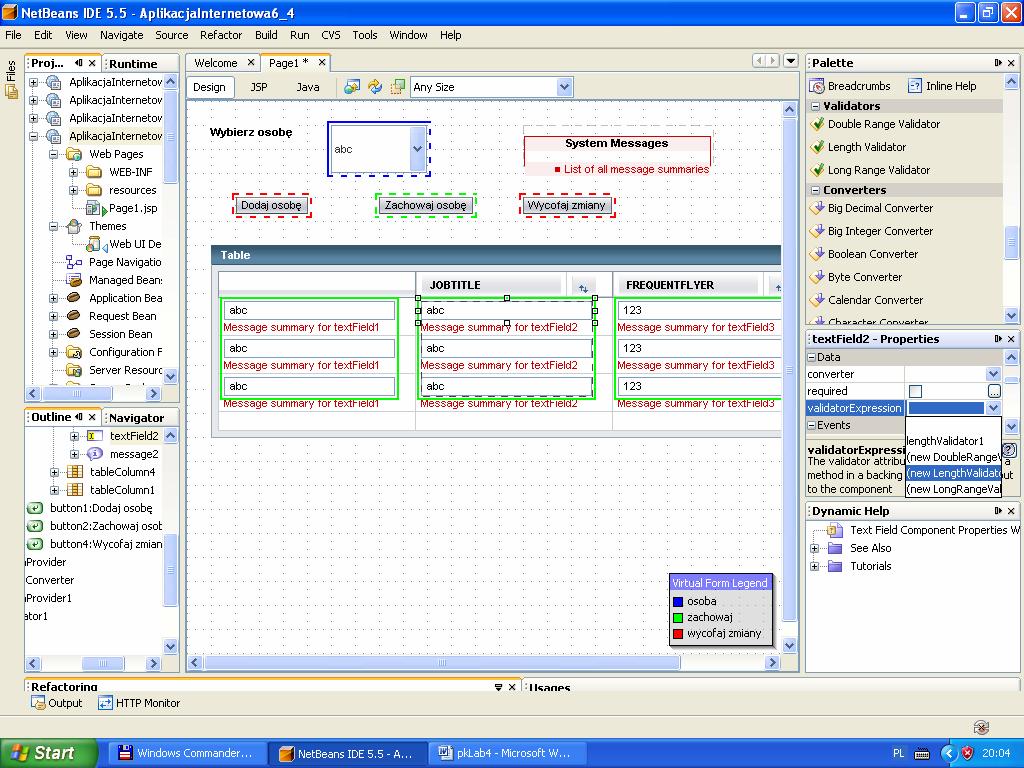Click the Dodaj osobę button
Screen dimensions: 1024x768
(271, 205)
